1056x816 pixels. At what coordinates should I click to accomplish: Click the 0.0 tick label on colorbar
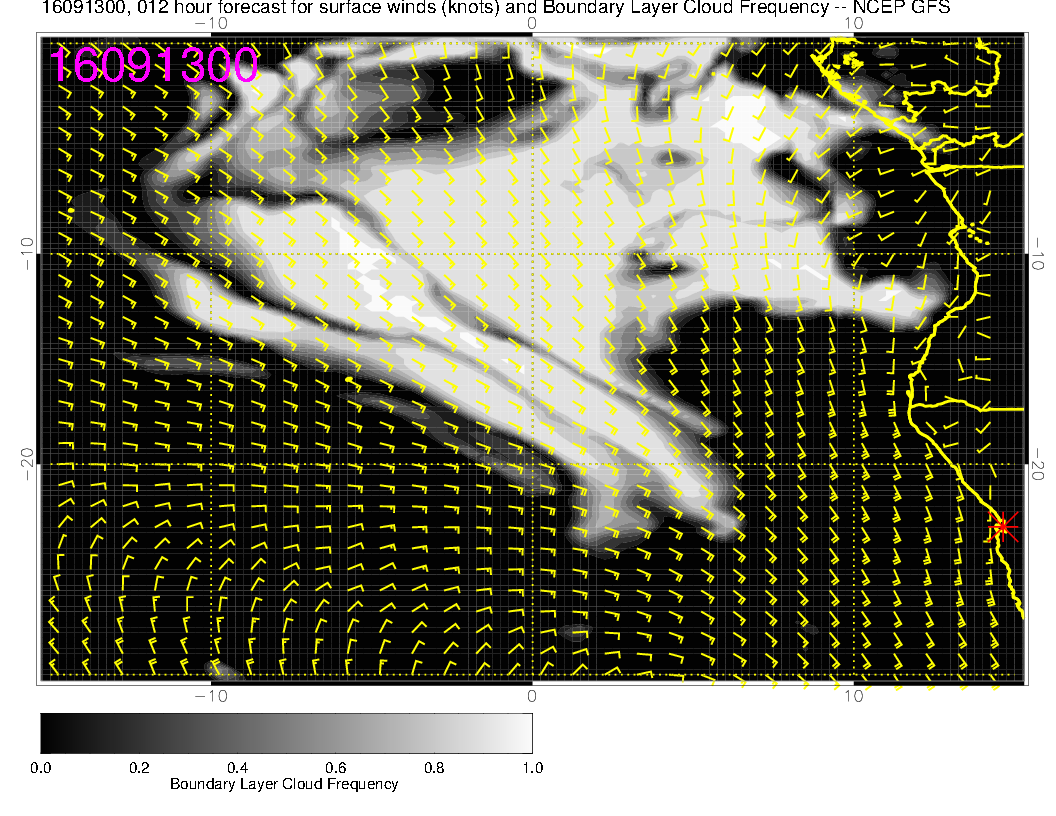[x=41, y=767]
